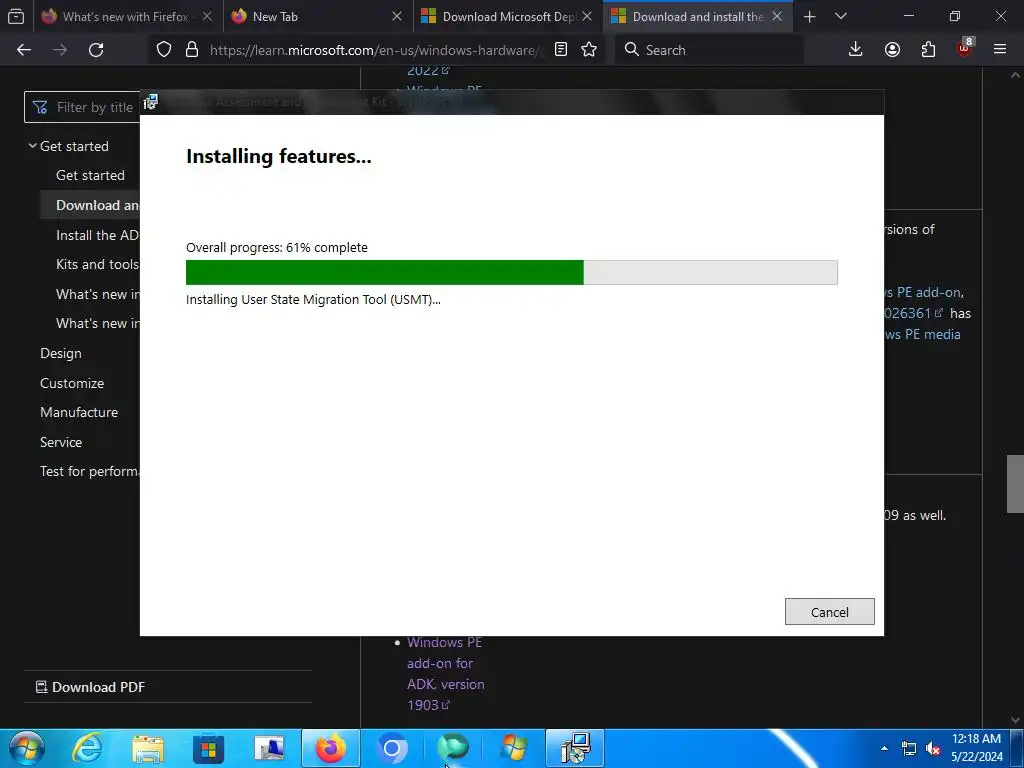Open the Firefox downloads panel
1024x768 pixels.
[x=856, y=50]
